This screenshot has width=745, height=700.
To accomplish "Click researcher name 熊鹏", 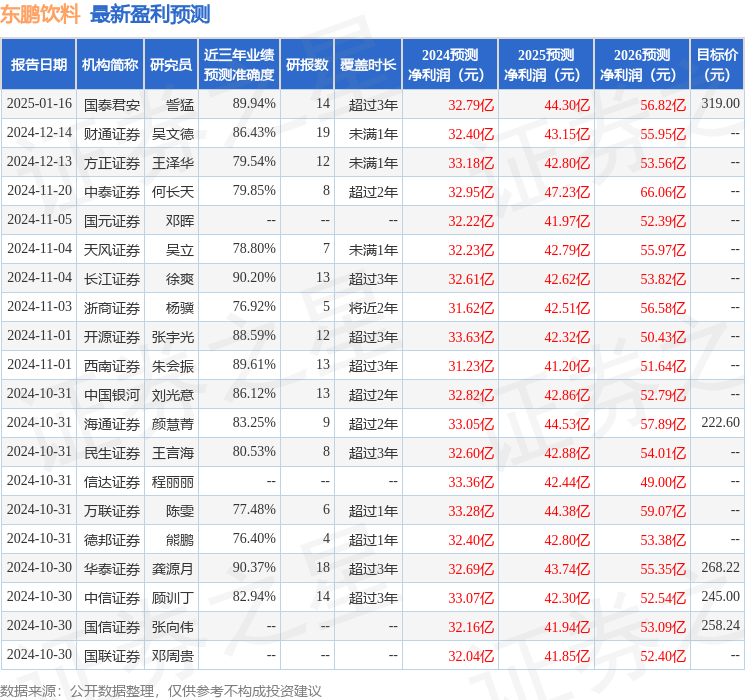I will (180, 540).
